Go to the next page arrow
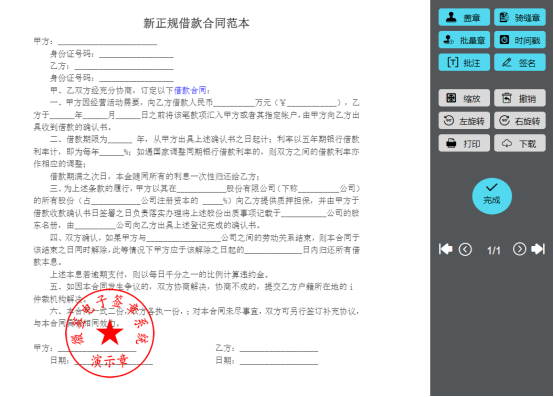Screen dimensions: 554x397 click(x=519, y=249)
